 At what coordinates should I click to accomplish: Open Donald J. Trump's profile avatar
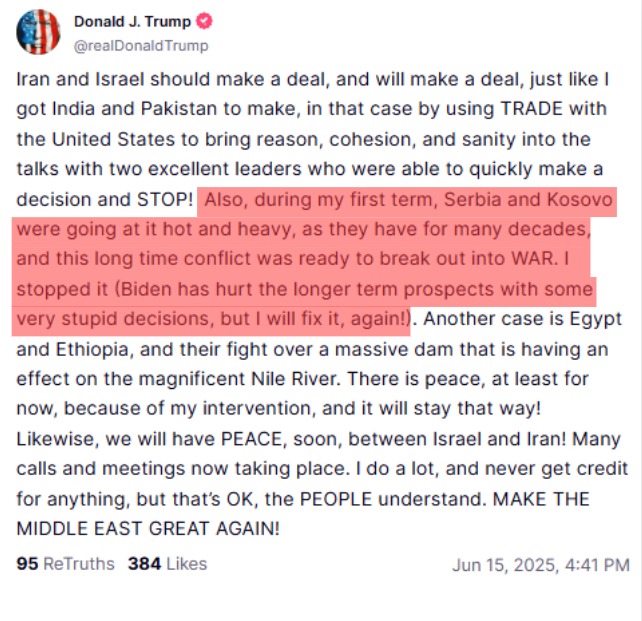[38, 32]
